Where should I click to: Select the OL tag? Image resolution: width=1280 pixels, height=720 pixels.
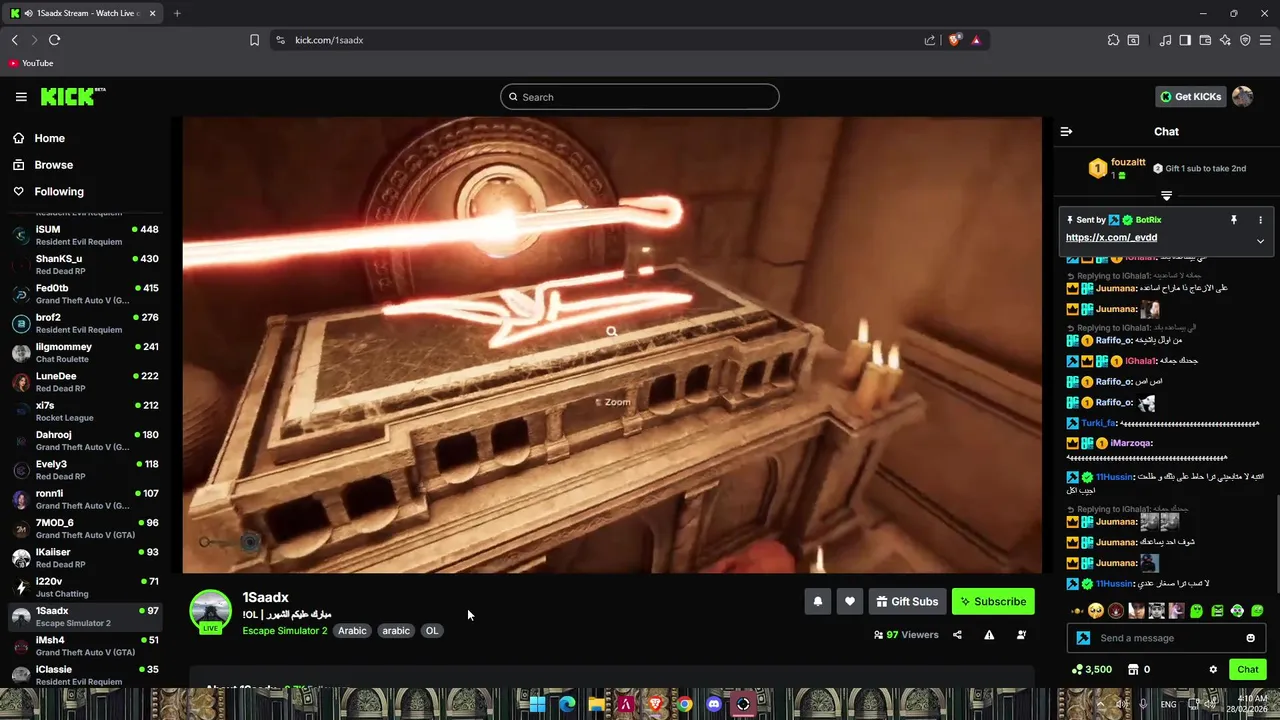pyautogui.click(x=432, y=631)
